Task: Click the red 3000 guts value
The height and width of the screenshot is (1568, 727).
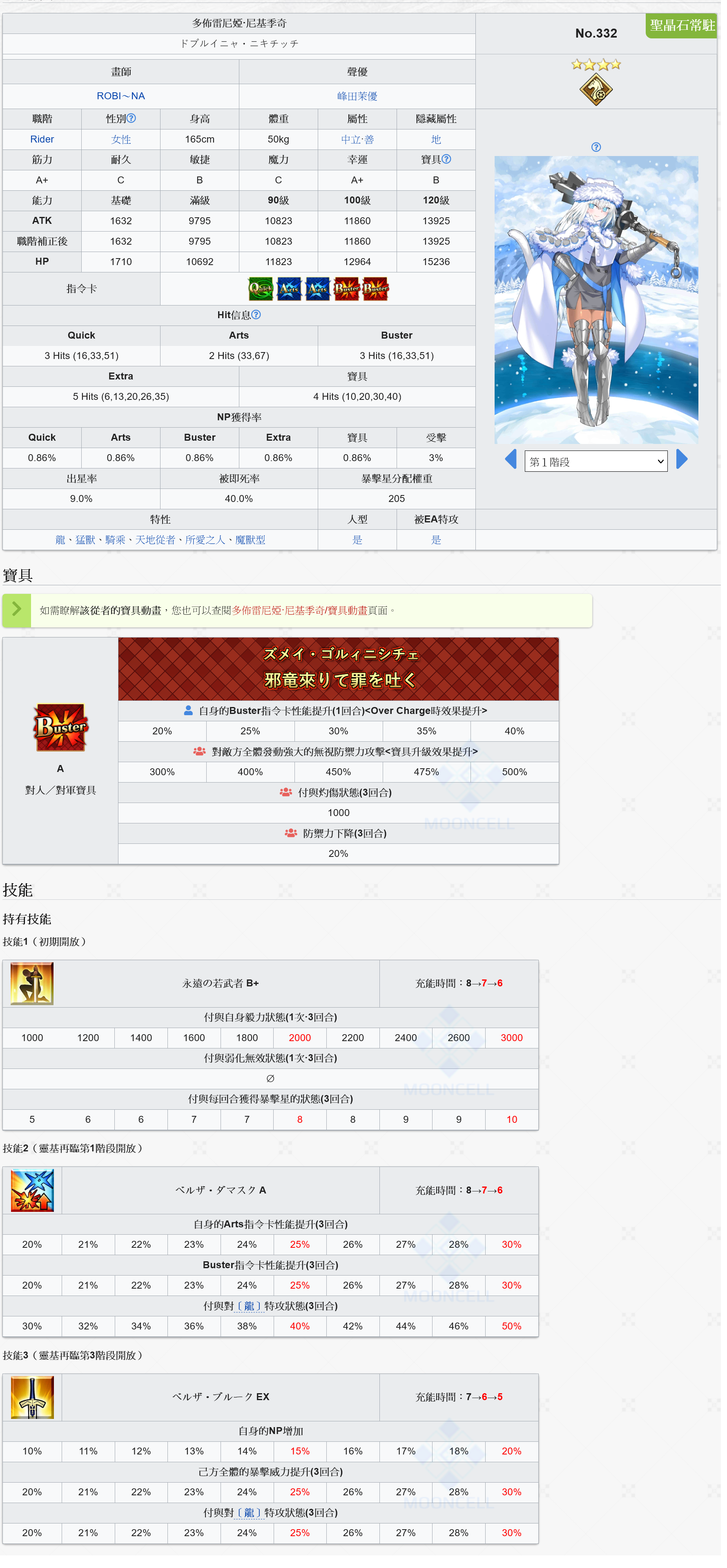Action: point(516,1046)
